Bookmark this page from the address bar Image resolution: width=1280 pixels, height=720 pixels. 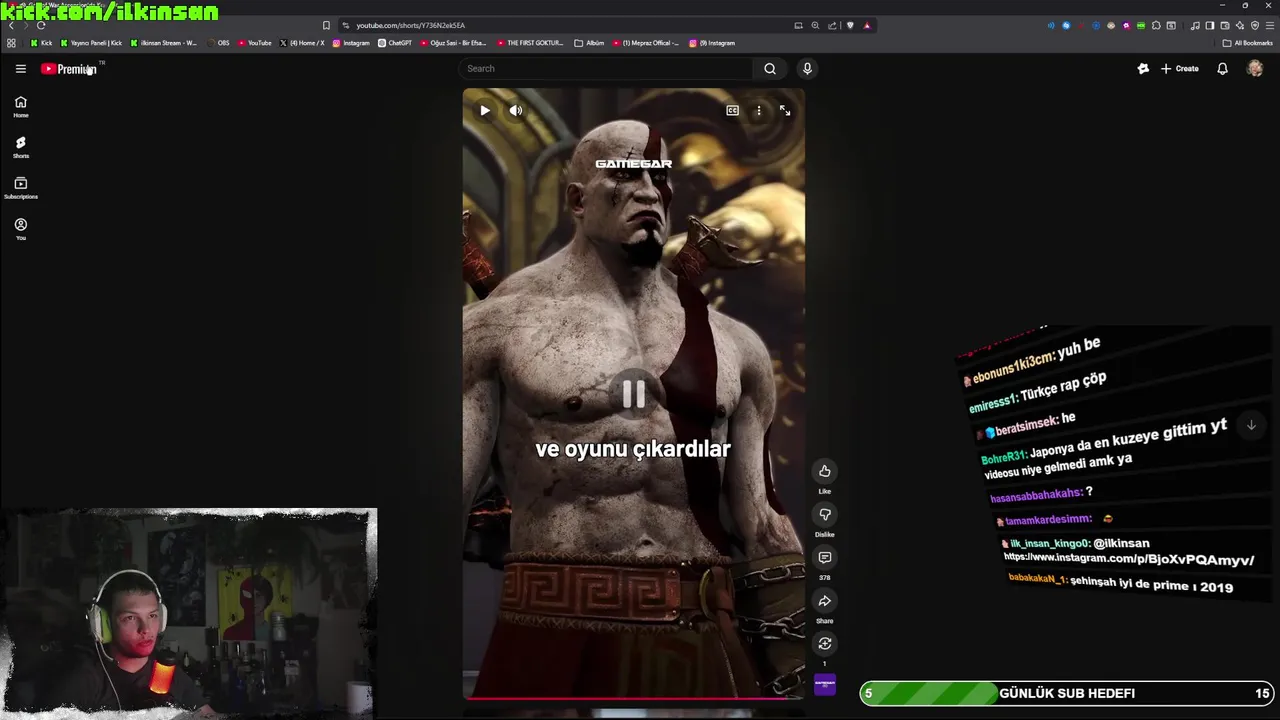point(326,25)
